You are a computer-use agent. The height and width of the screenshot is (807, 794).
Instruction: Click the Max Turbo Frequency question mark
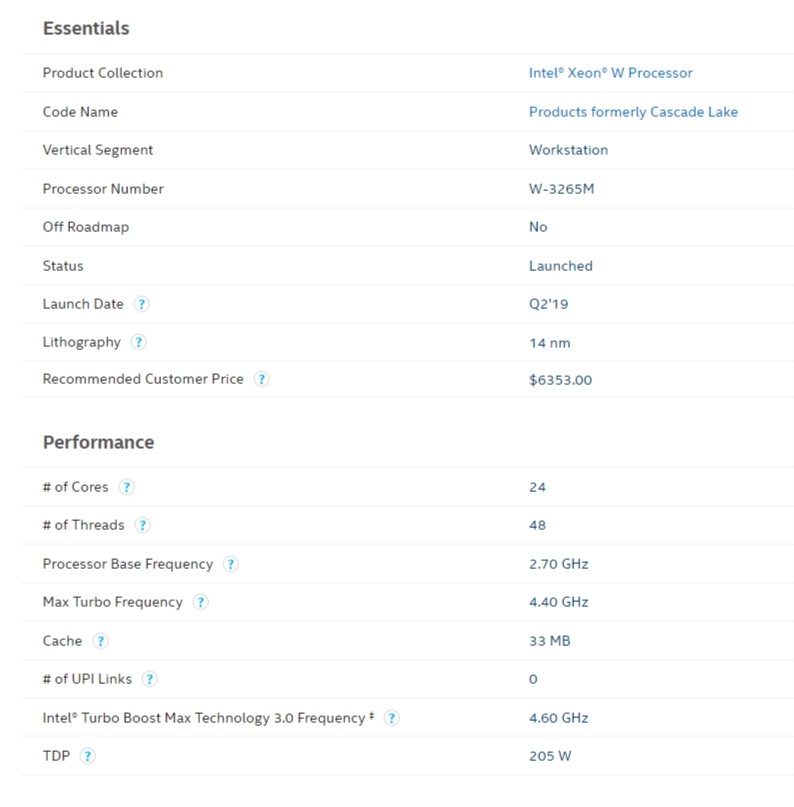tap(201, 602)
